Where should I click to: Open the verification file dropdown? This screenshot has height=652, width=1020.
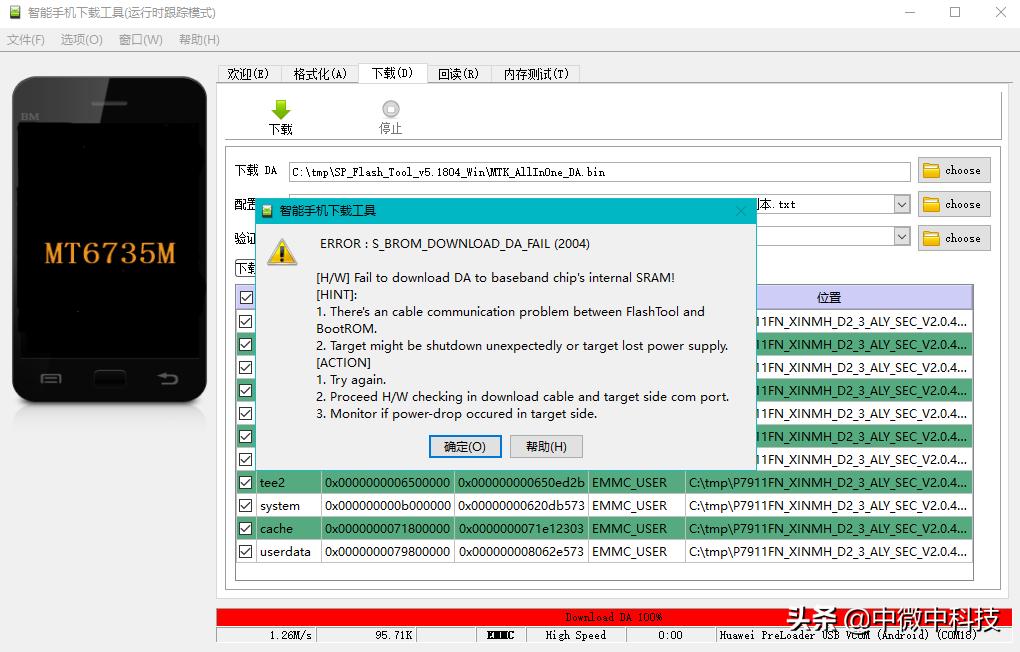(901, 237)
